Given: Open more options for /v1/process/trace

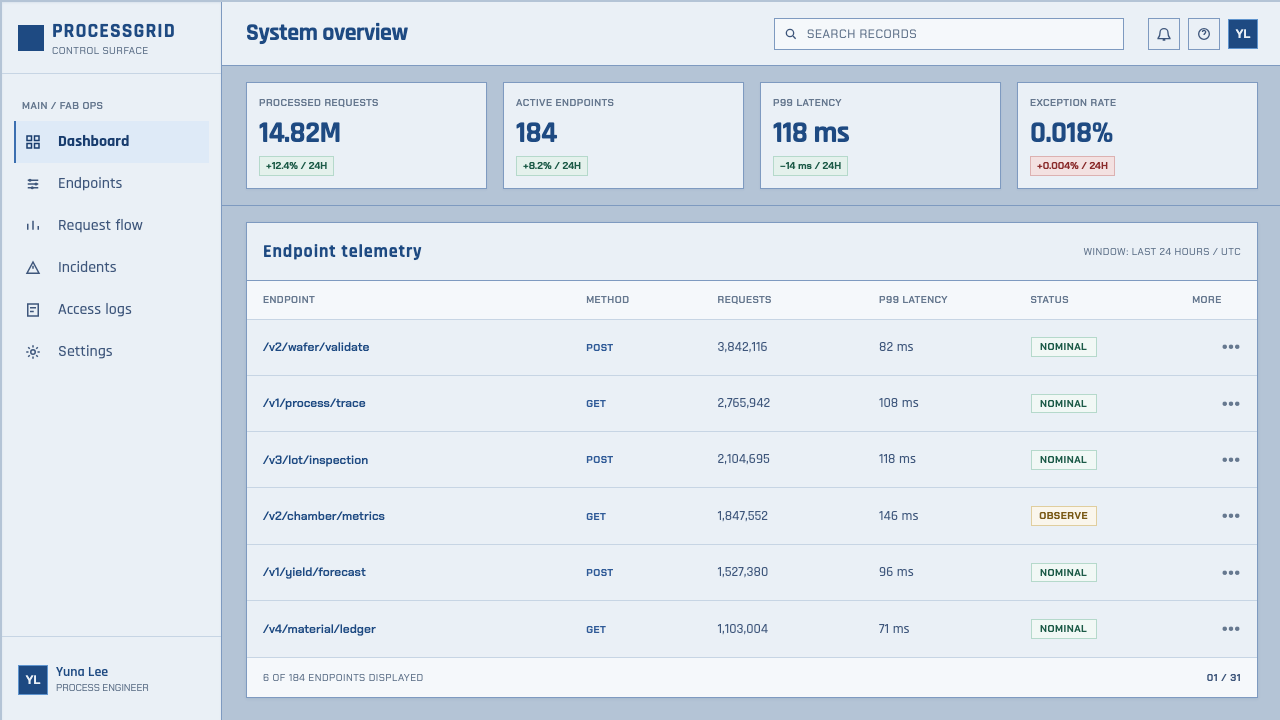Looking at the screenshot, I should point(1231,404).
